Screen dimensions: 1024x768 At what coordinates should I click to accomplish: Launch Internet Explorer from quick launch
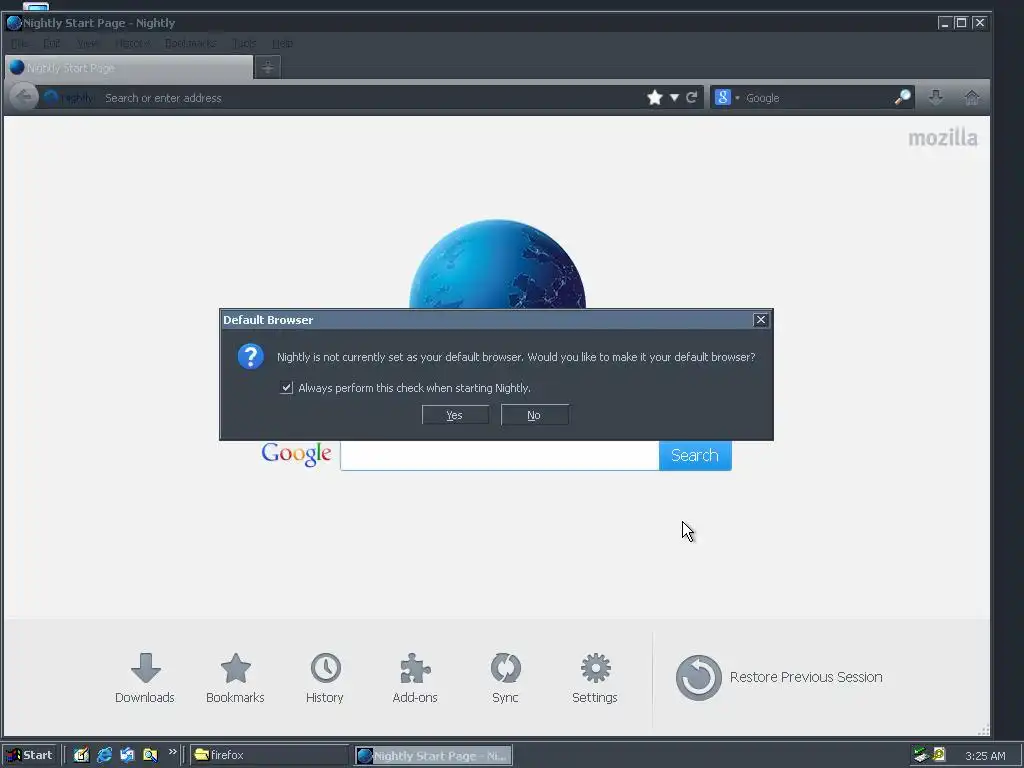(x=104, y=755)
